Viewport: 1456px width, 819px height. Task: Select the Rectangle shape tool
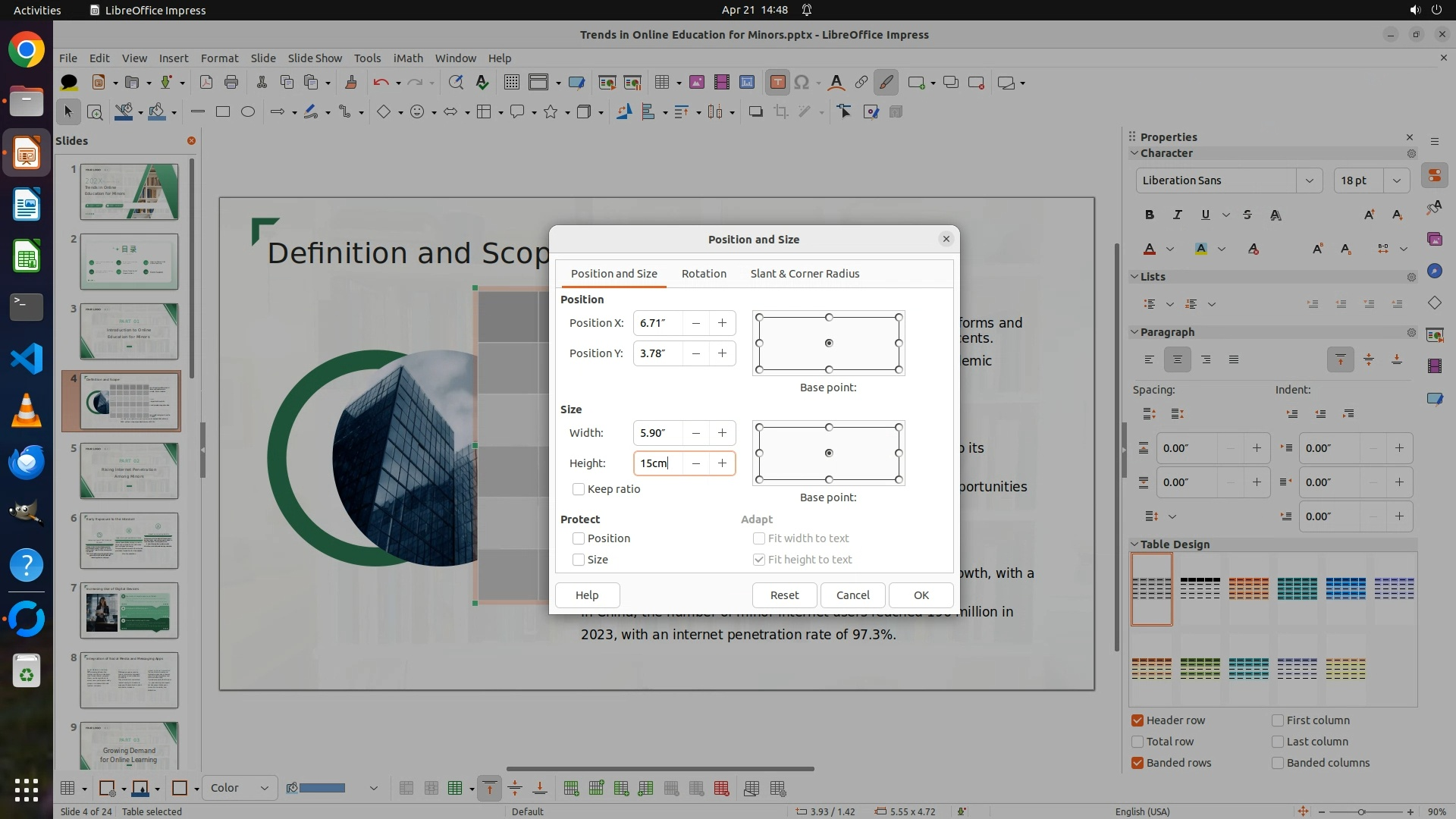(223, 112)
